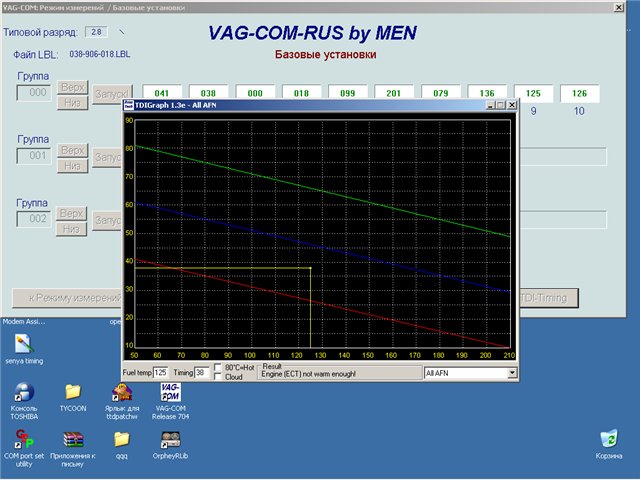
Task: Click the value cell 079
Action: [x=441, y=93]
